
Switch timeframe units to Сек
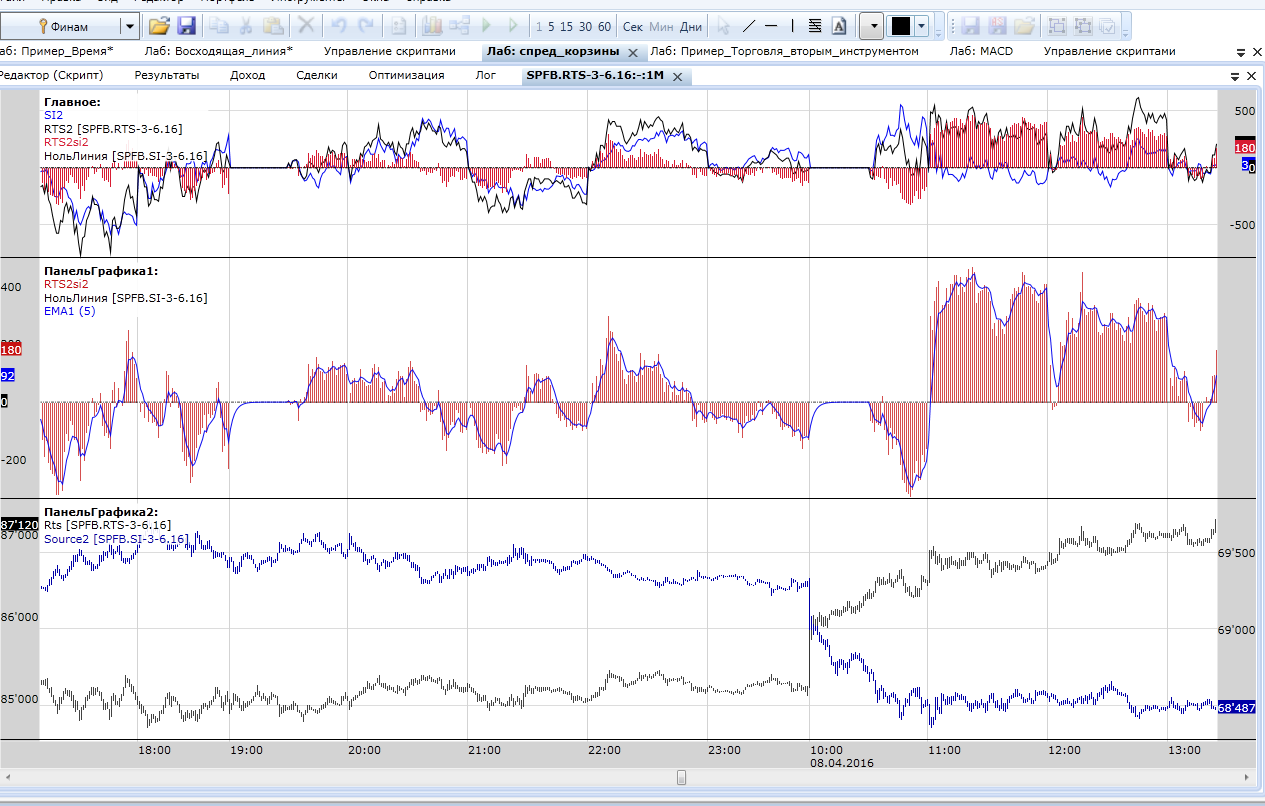click(633, 27)
